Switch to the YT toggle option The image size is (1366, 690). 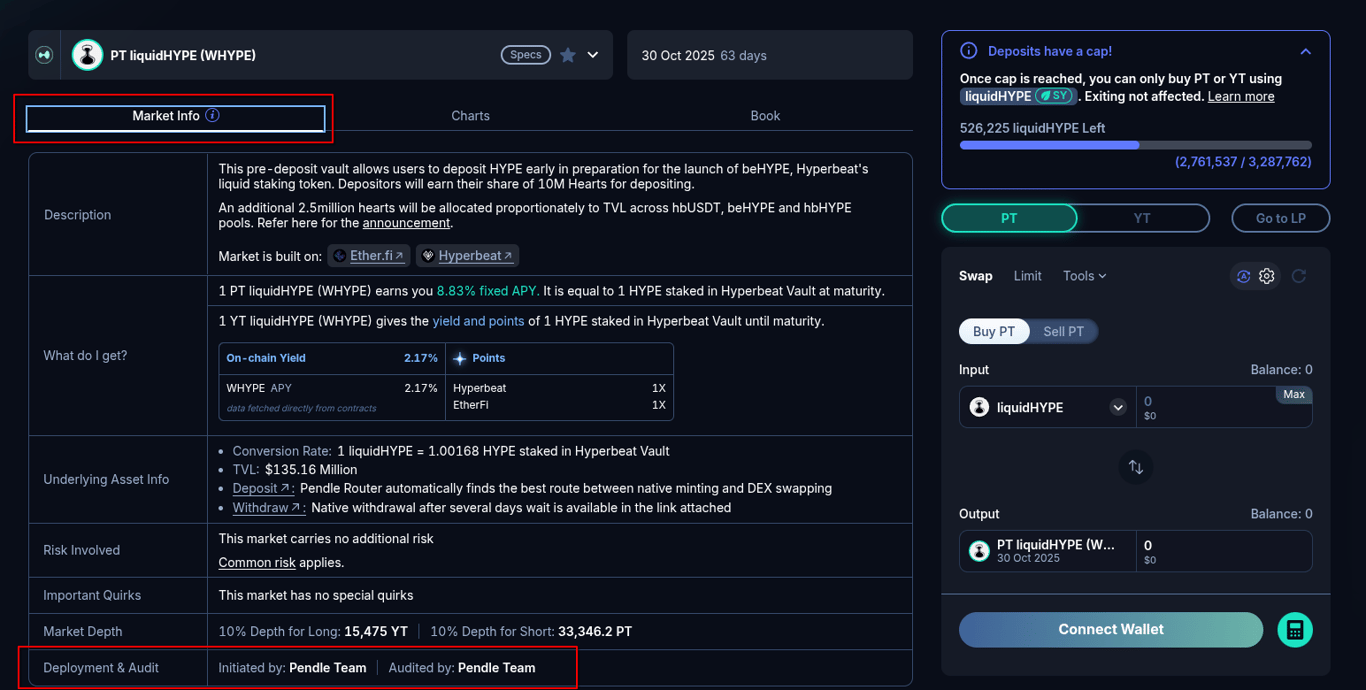(1142, 218)
